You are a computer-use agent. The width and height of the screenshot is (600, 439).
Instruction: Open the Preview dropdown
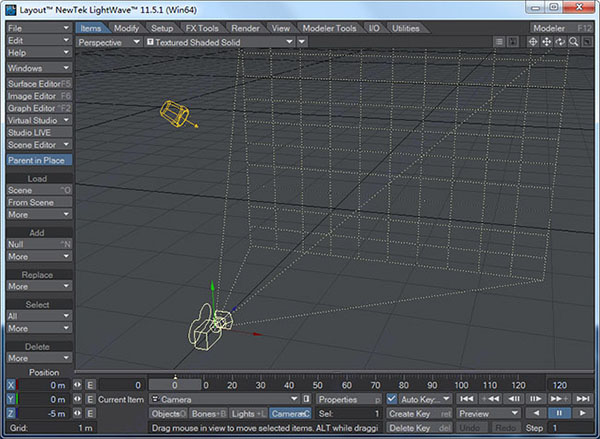(x=489, y=413)
